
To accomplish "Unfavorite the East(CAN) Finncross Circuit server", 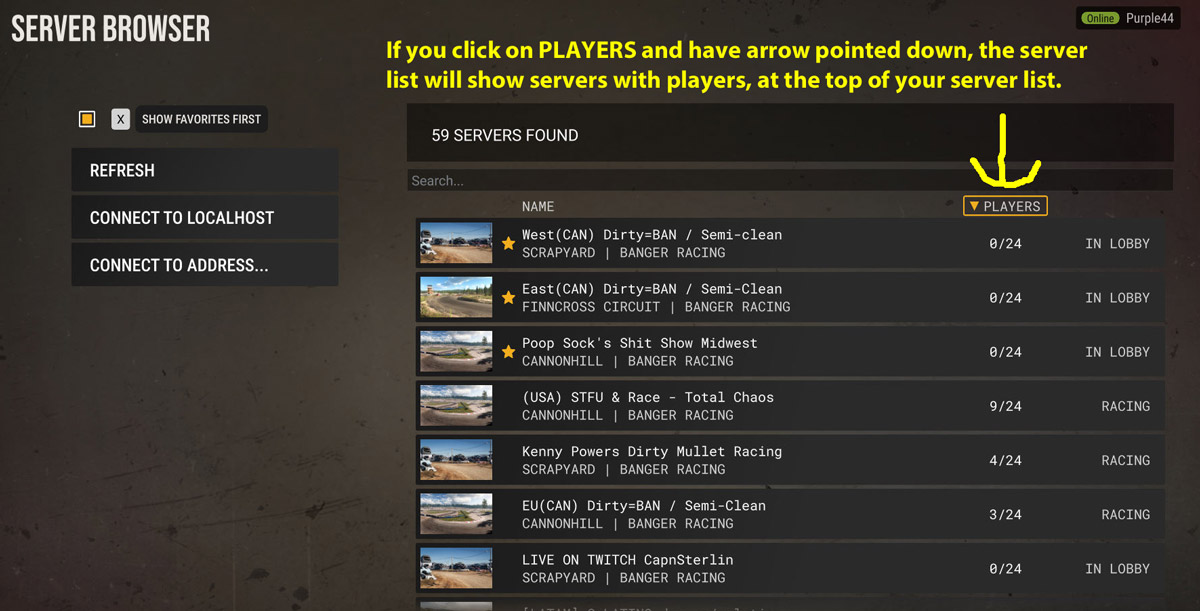I will (x=508, y=297).
